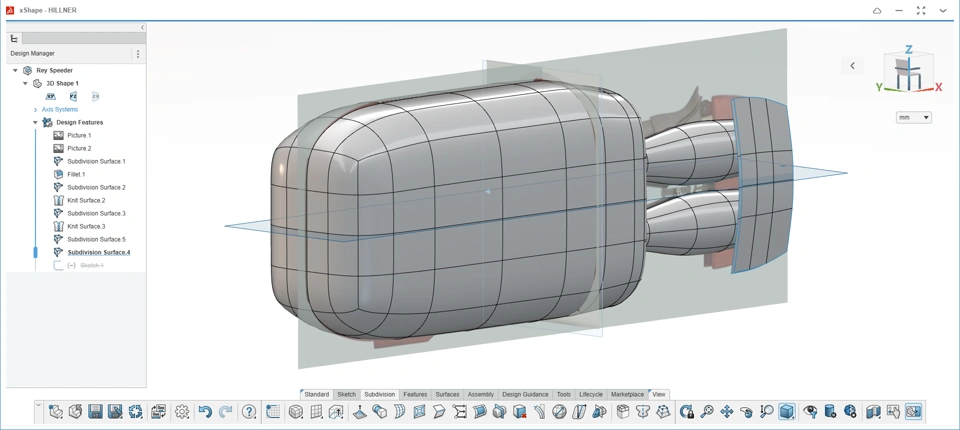Click the circle with diagonal line icon
Viewport: 960px width, 430px height.
click(x=559, y=412)
